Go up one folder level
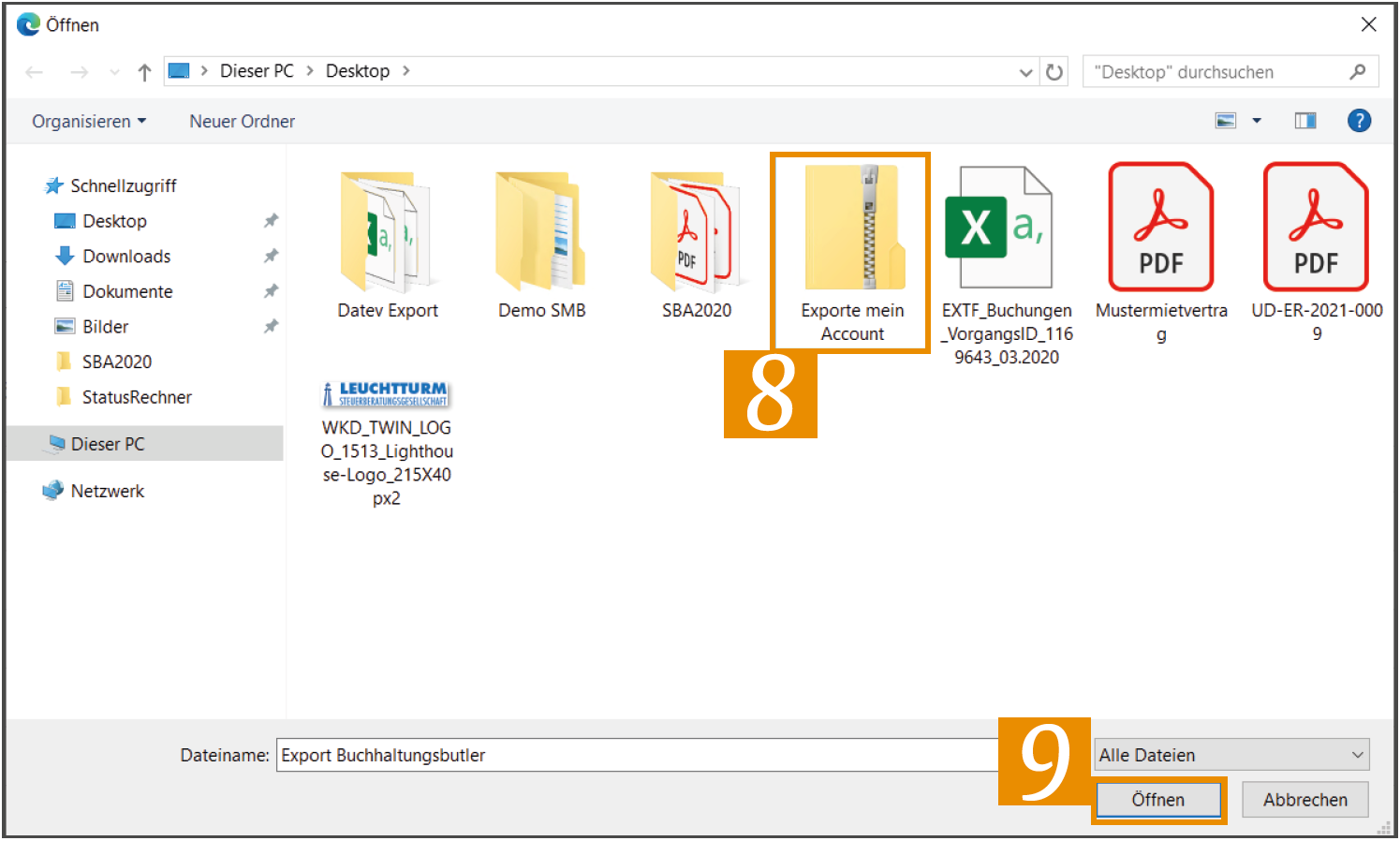The image size is (1400, 841). (144, 72)
